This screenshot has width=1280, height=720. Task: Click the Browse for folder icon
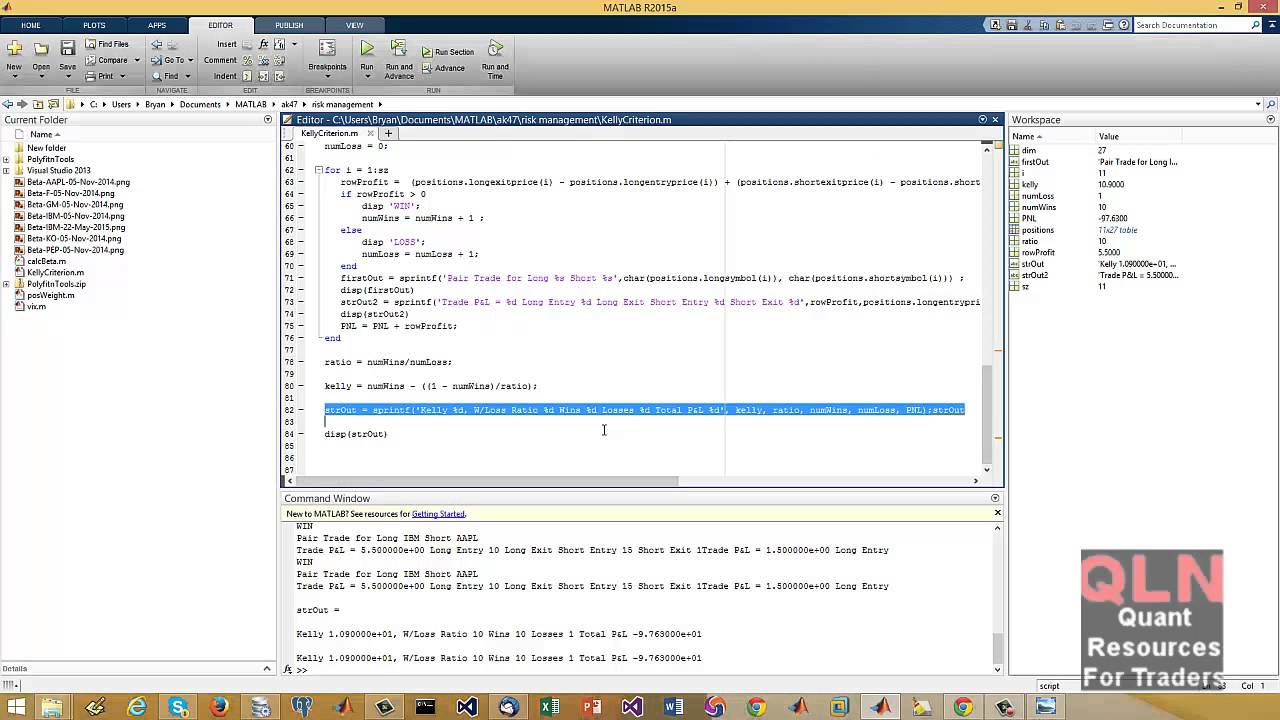(53, 104)
